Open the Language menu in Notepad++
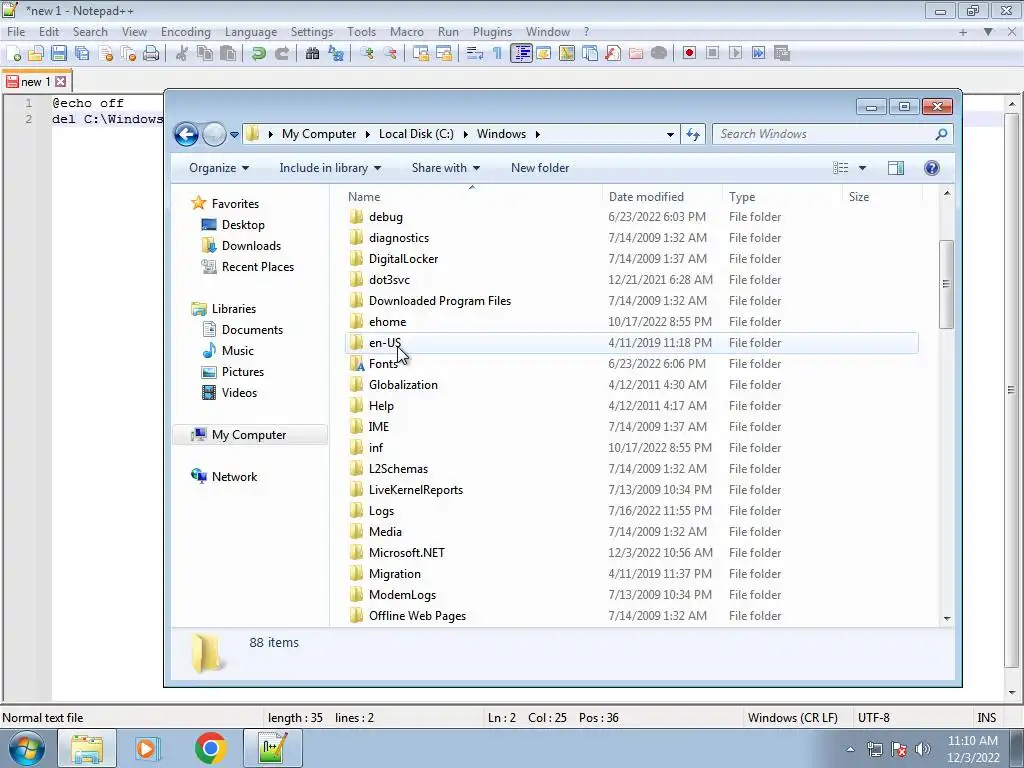 click(251, 31)
